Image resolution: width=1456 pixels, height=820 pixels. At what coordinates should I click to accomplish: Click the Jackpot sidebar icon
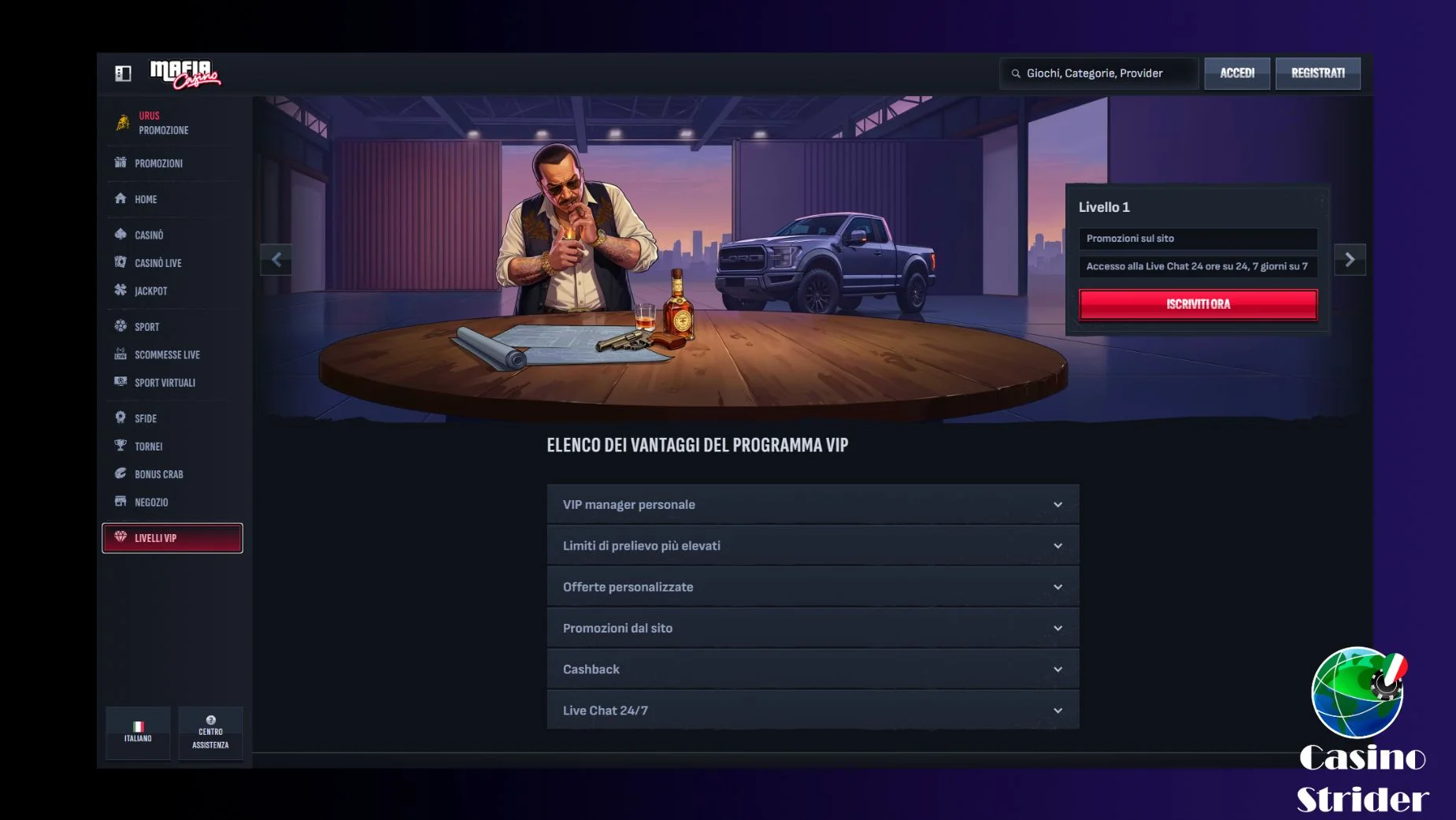click(120, 290)
